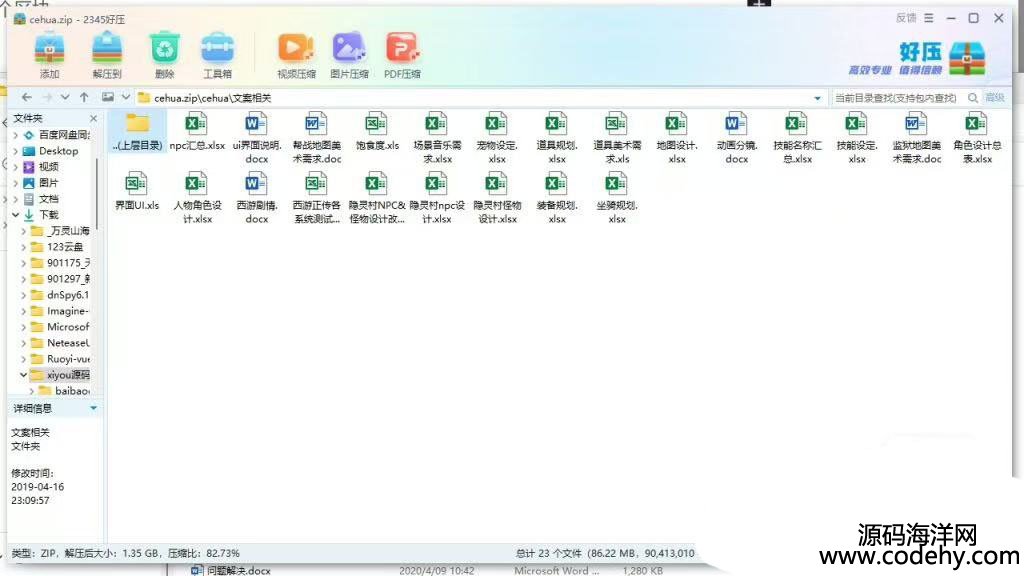Select the baibao folder in tree
Image resolution: width=1024 pixels, height=576 pixels.
point(72,391)
